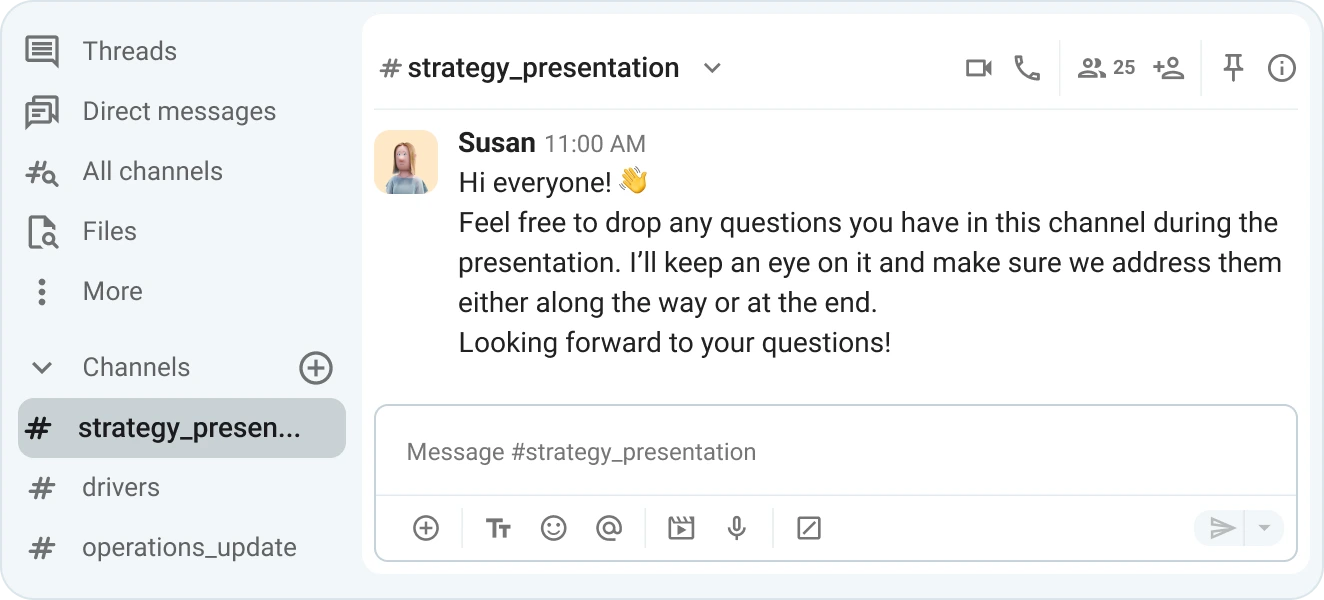Image resolution: width=1324 pixels, height=600 pixels.
Task: Toggle the text formatting toolbar
Action: [498, 528]
